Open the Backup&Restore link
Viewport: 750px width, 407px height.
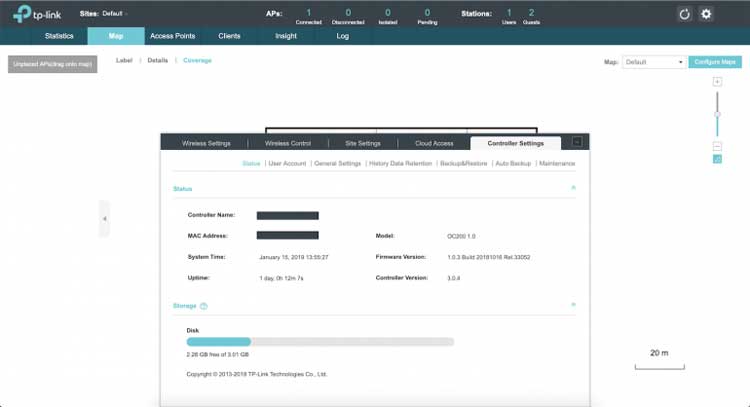coord(461,163)
